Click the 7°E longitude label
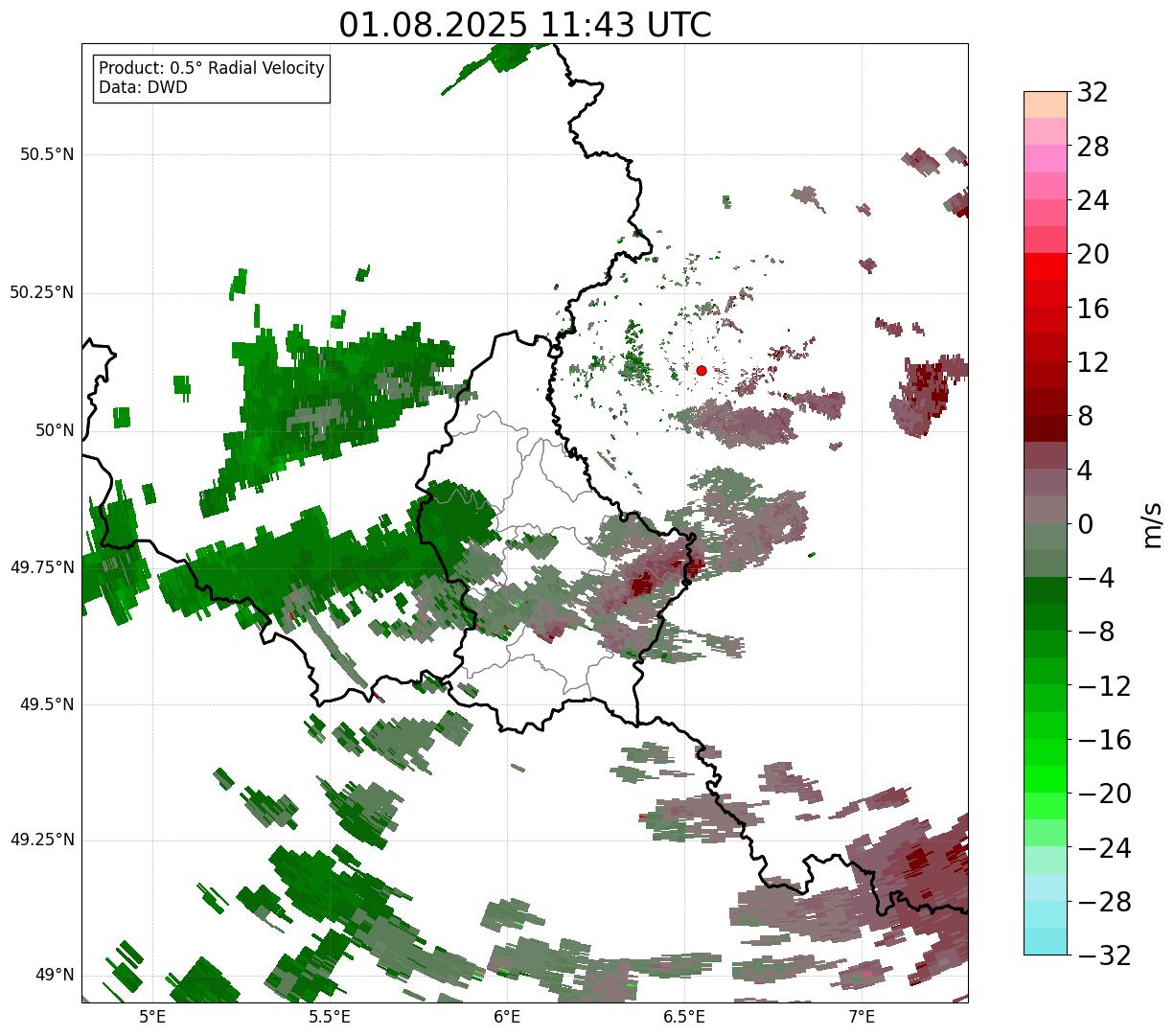The width and height of the screenshot is (1174, 1036). point(862,1016)
